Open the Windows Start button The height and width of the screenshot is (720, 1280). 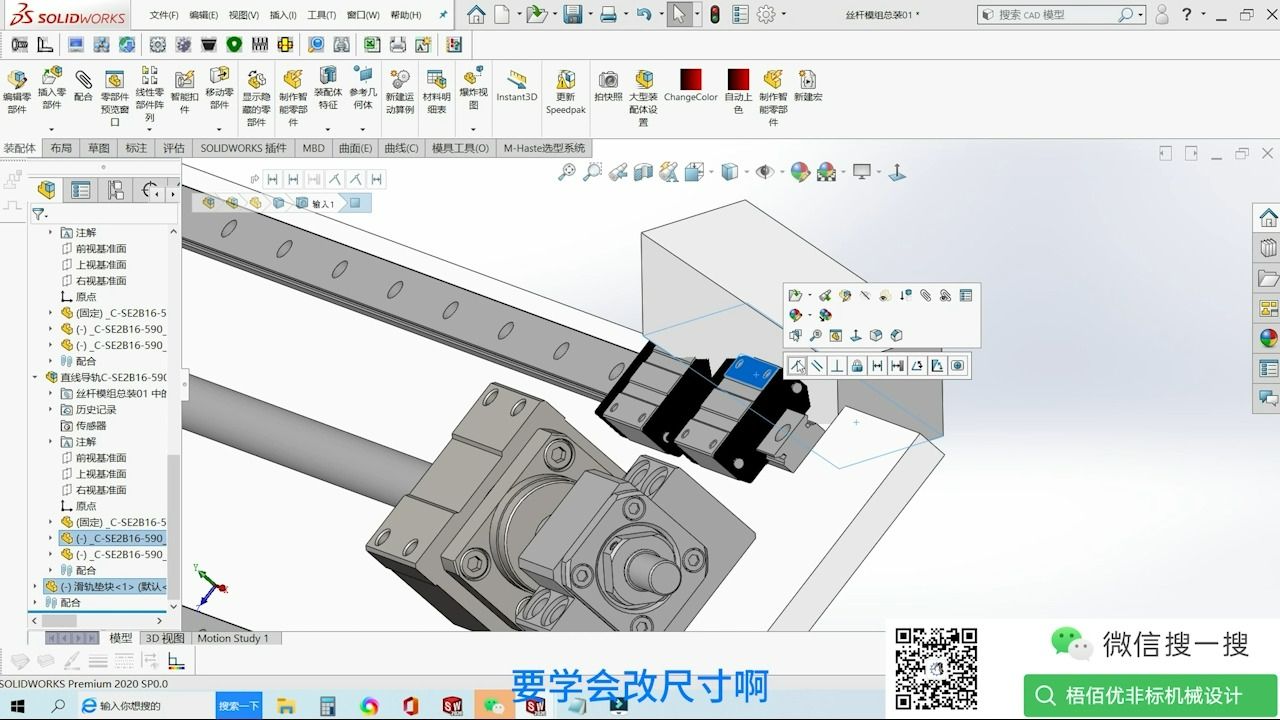[17, 705]
